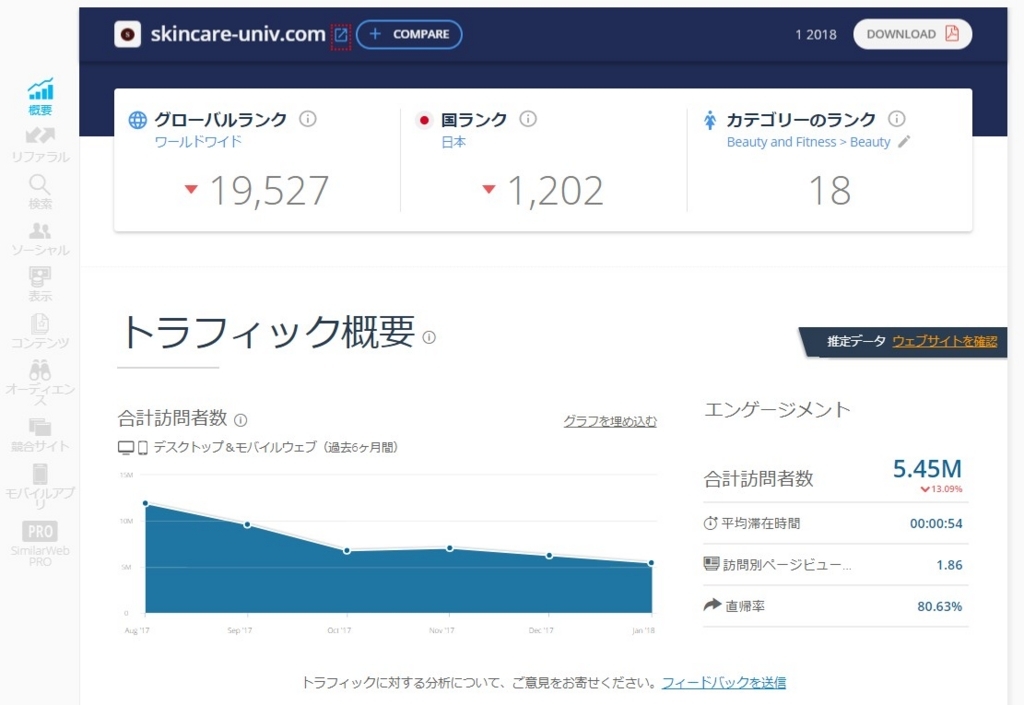Click the 13.09% decline indicator
The height and width of the screenshot is (705, 1024).
coord(941,489)
